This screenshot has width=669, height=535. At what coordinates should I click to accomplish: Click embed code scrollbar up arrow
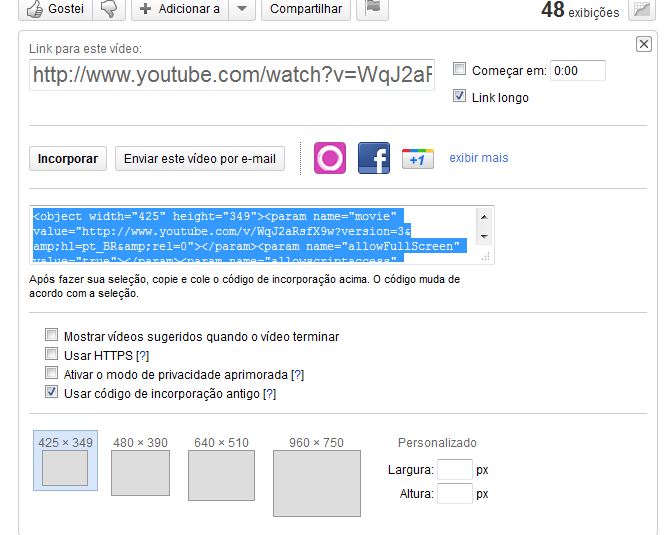click(484, 217)
